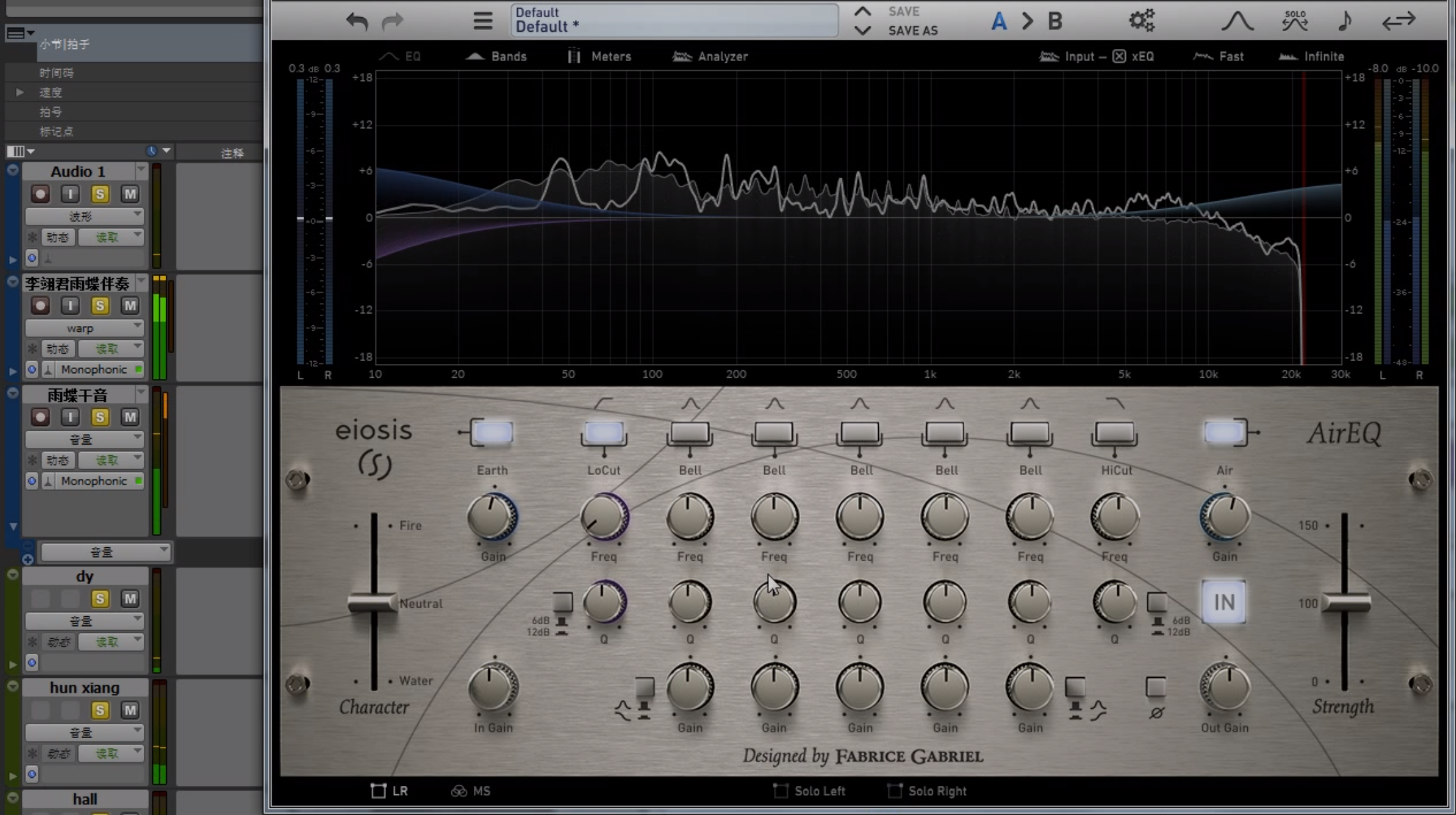This screenshot has height=815, width=1456.
Task: Expand the 速度 ruler triangle
Action: pyautogui.click(x=20, y=92)
